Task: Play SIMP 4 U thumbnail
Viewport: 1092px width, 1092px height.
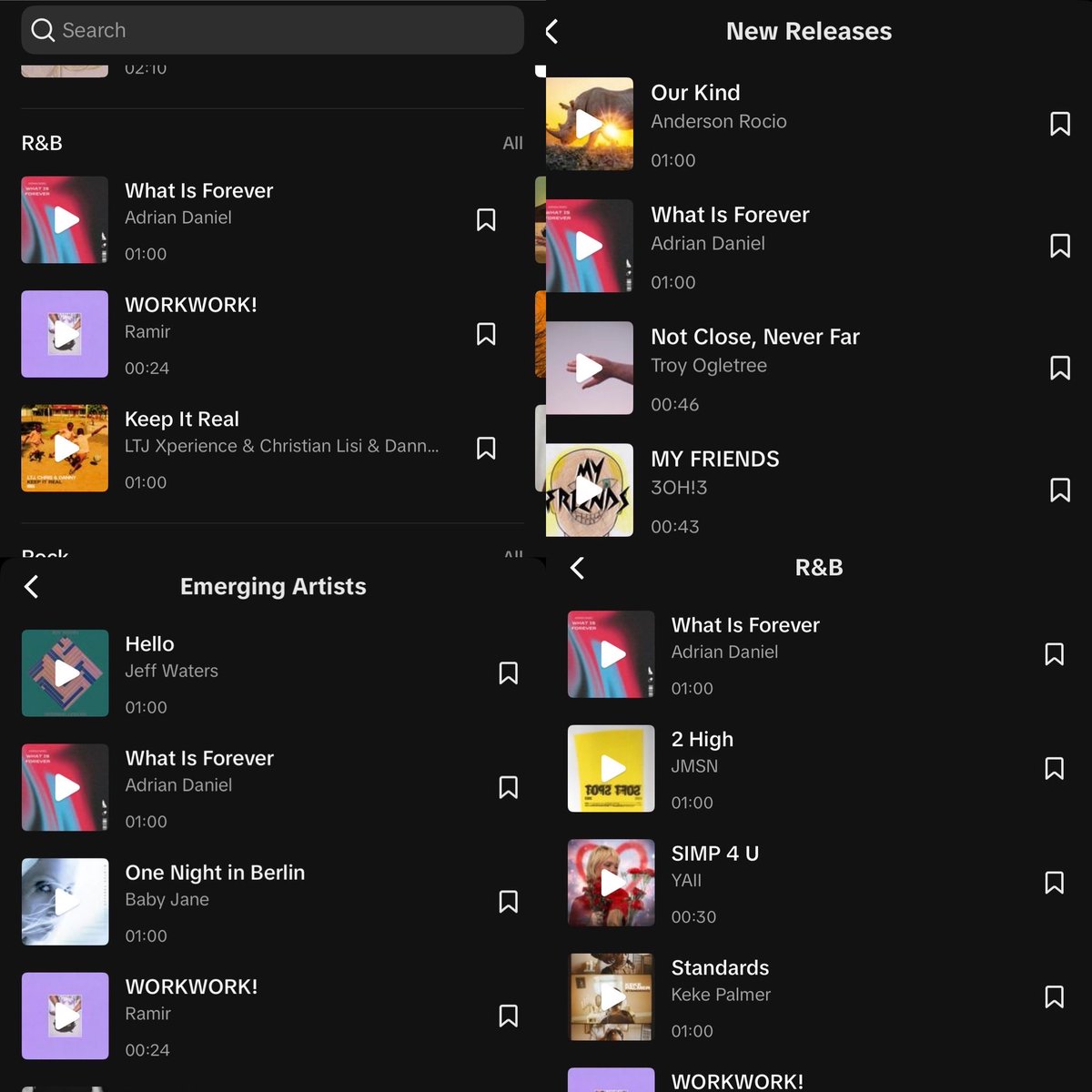Action: coord(611,883)
